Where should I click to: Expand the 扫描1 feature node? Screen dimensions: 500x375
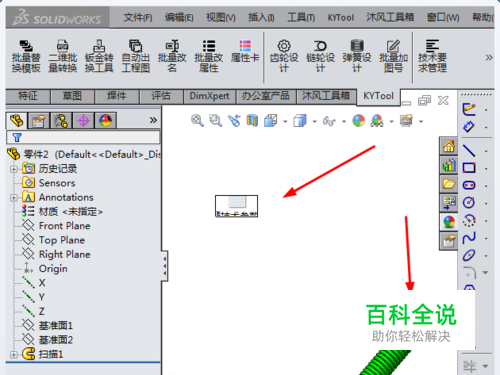14,355
